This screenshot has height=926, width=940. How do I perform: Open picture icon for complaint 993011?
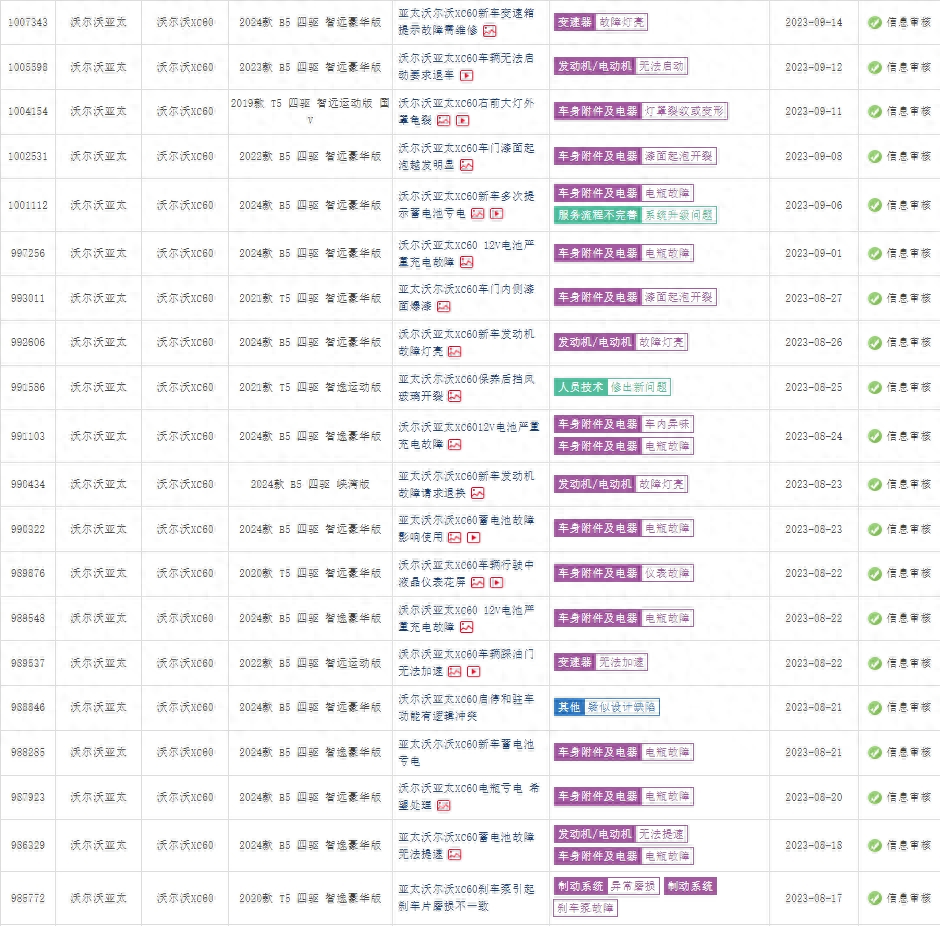pos(444,307)
